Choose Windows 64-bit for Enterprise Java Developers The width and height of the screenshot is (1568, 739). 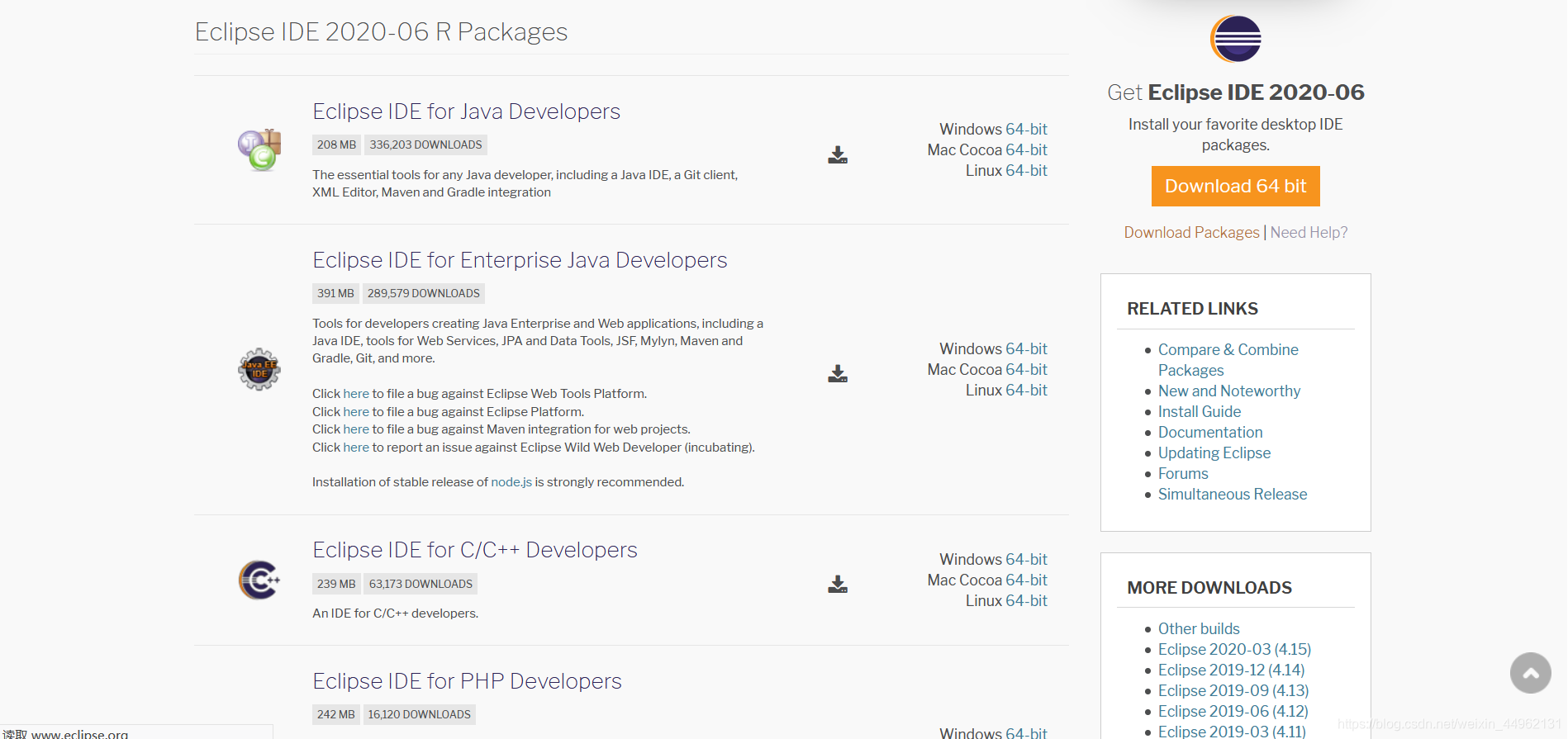(1026, 349)
